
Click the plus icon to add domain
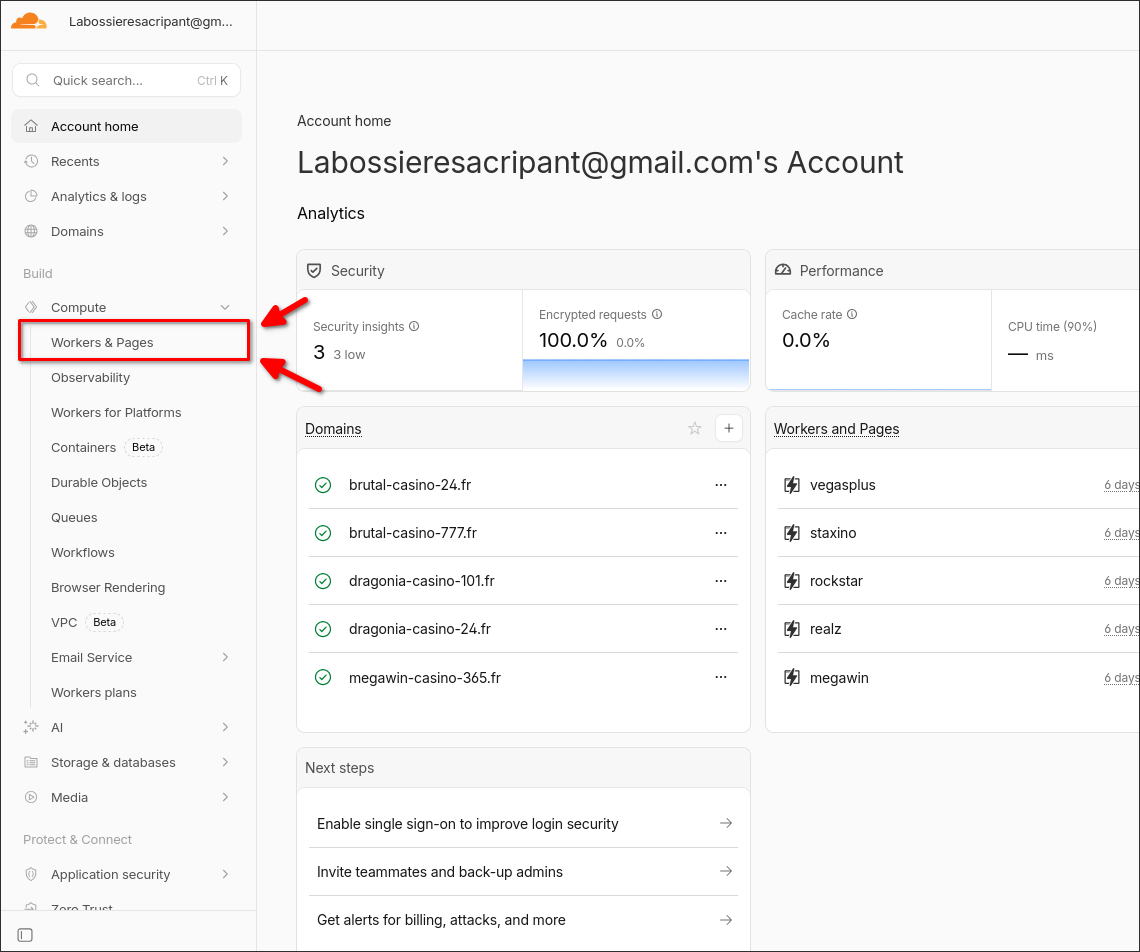tap(729, 429)
